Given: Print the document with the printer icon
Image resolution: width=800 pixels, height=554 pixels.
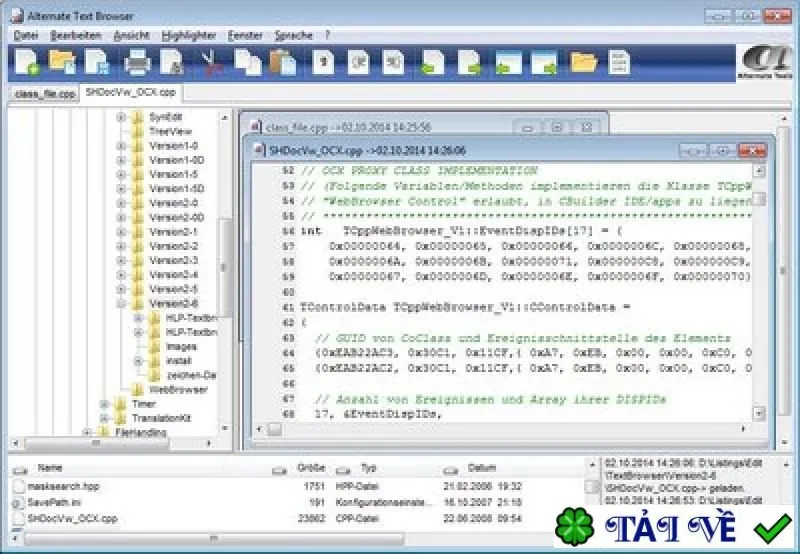Looking at the screenshot, I should click(138, 63).
